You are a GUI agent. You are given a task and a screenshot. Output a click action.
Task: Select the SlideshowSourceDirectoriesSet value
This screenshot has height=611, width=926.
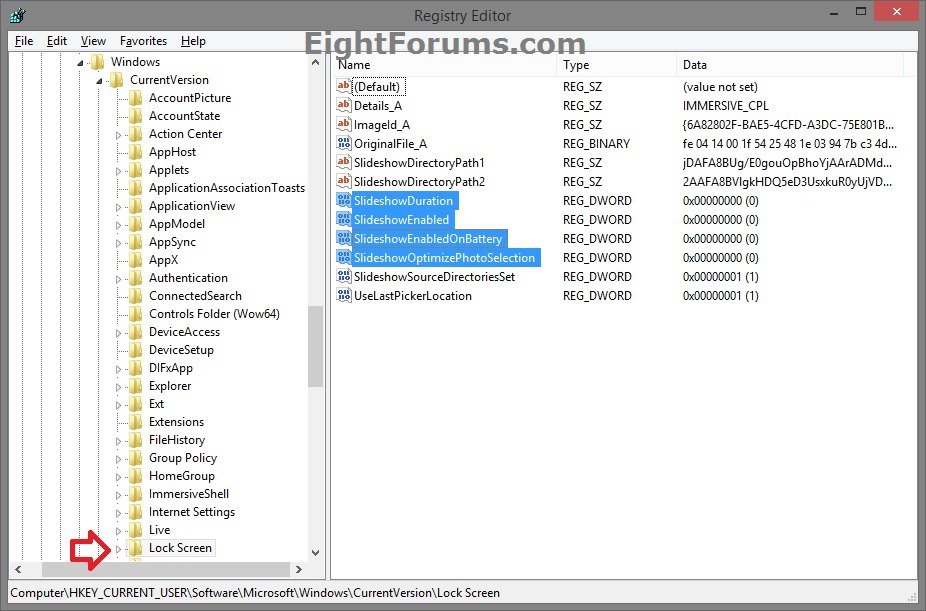tap(434, 276)
